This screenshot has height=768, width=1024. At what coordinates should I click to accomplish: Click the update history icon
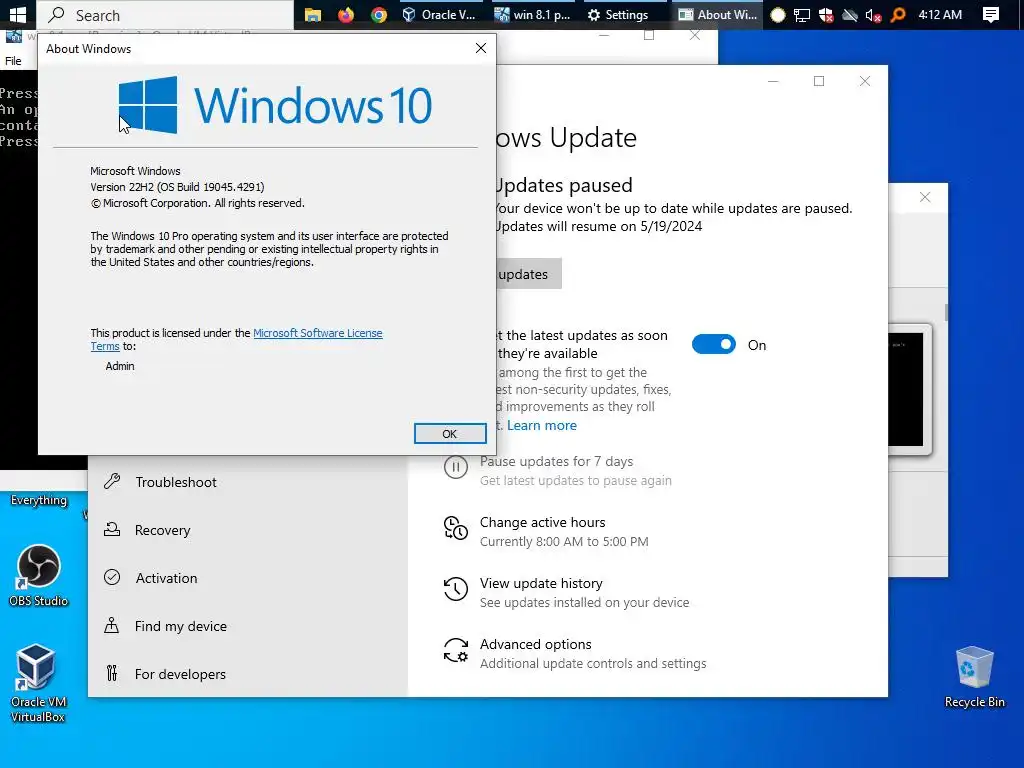(455, 588)
